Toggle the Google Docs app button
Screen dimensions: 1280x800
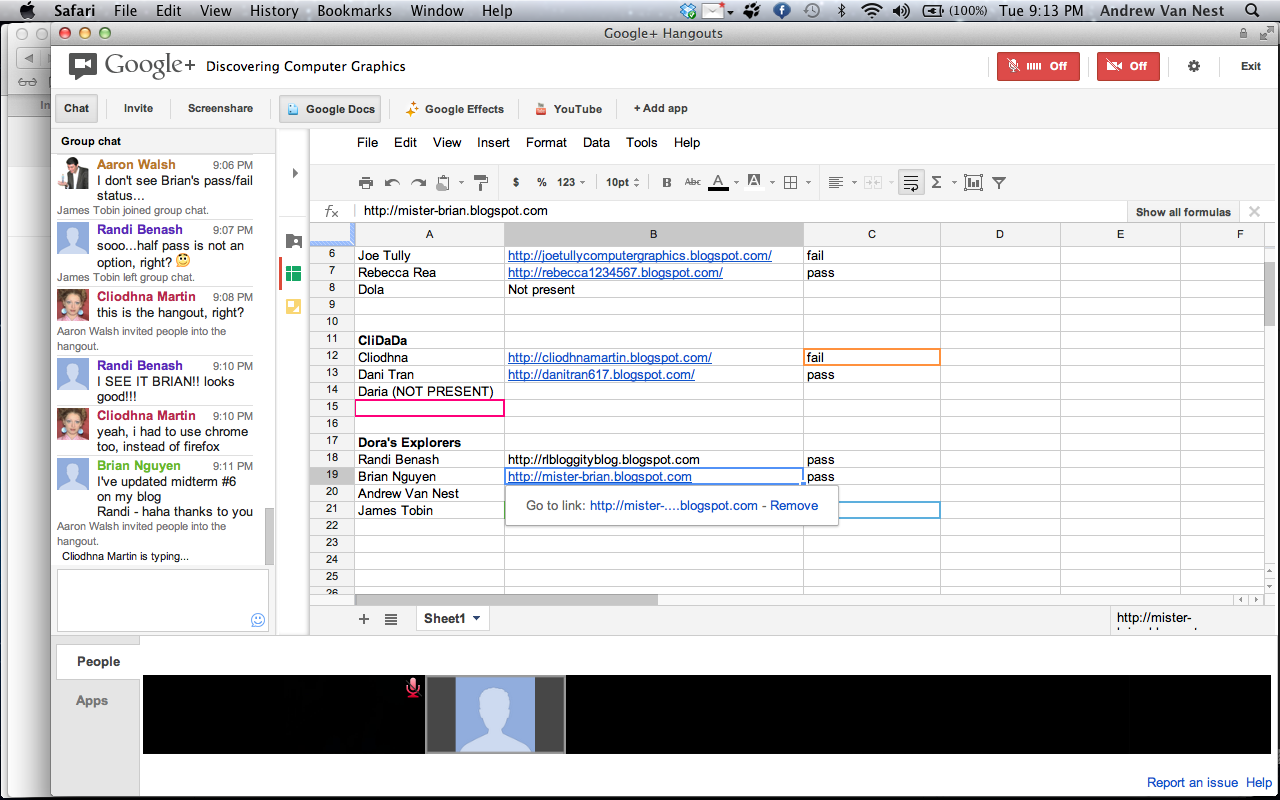(331, 109)
